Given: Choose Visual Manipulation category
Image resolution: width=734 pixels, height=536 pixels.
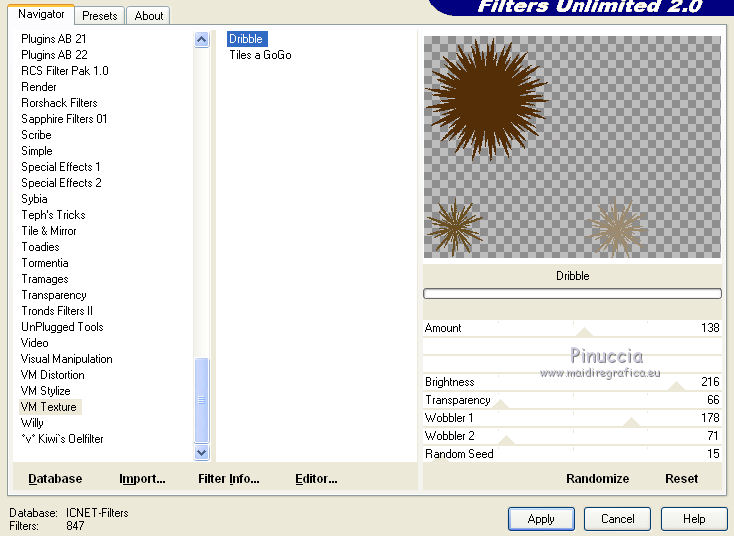Looking at the screenshot, I should (x=66, y=359).
